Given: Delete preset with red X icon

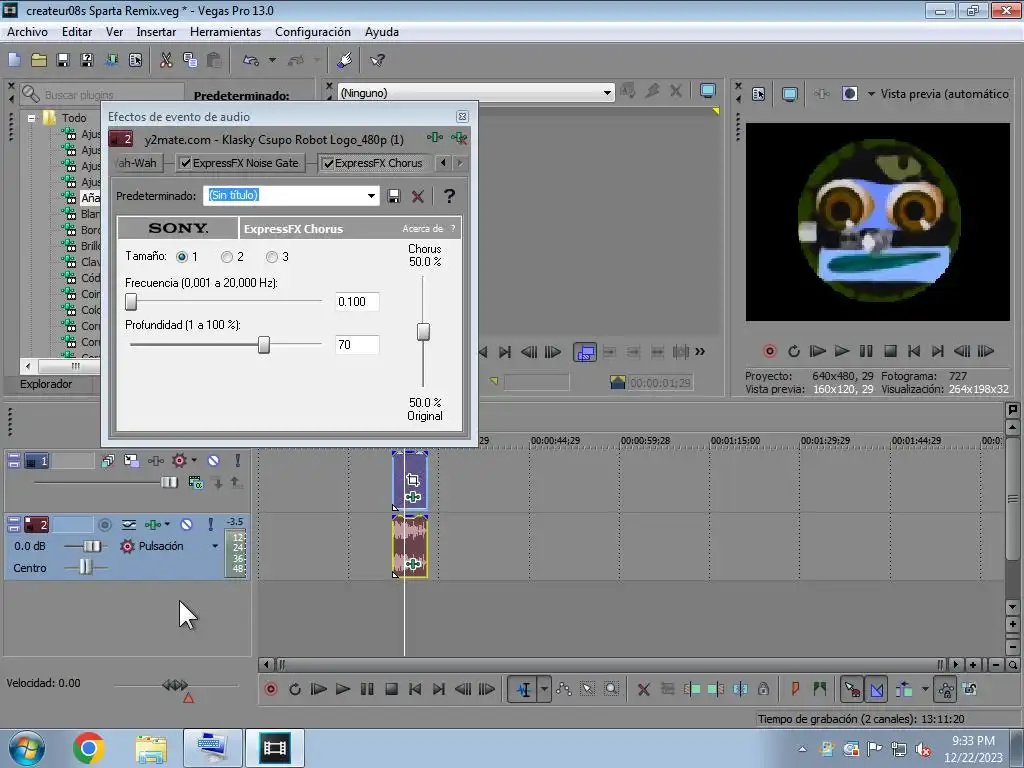Looking at the screenshot, I should [417, 196].
